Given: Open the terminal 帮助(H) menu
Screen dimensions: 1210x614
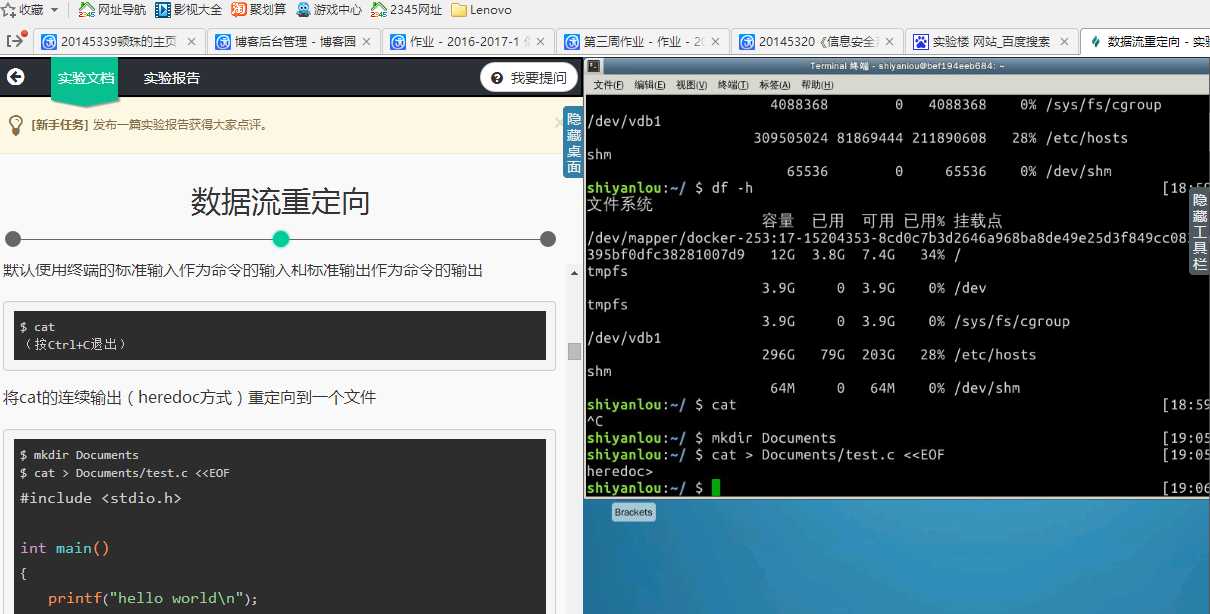Looking at the screenshot, I should (x=817, y=85).
